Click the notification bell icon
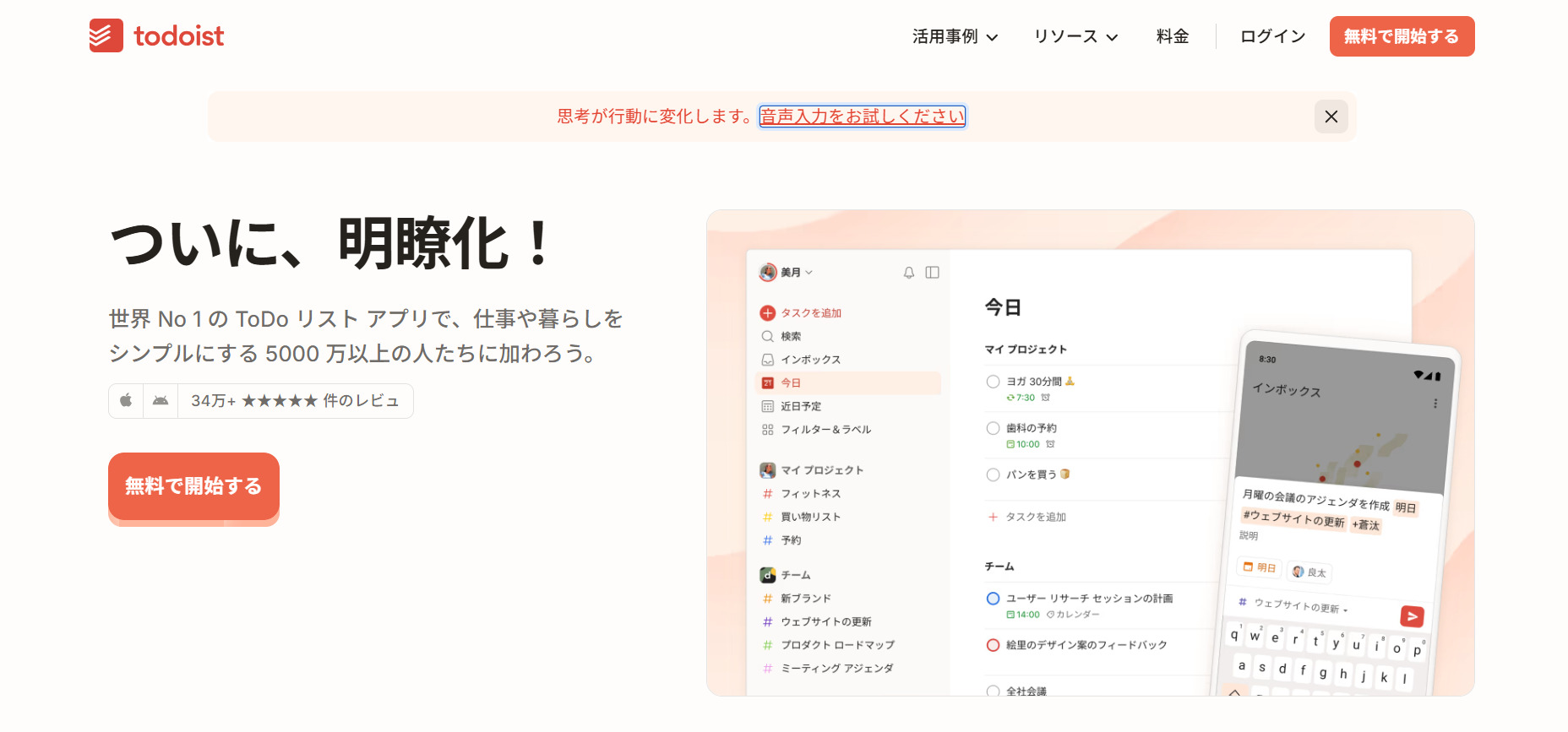 tap(908, 273)
